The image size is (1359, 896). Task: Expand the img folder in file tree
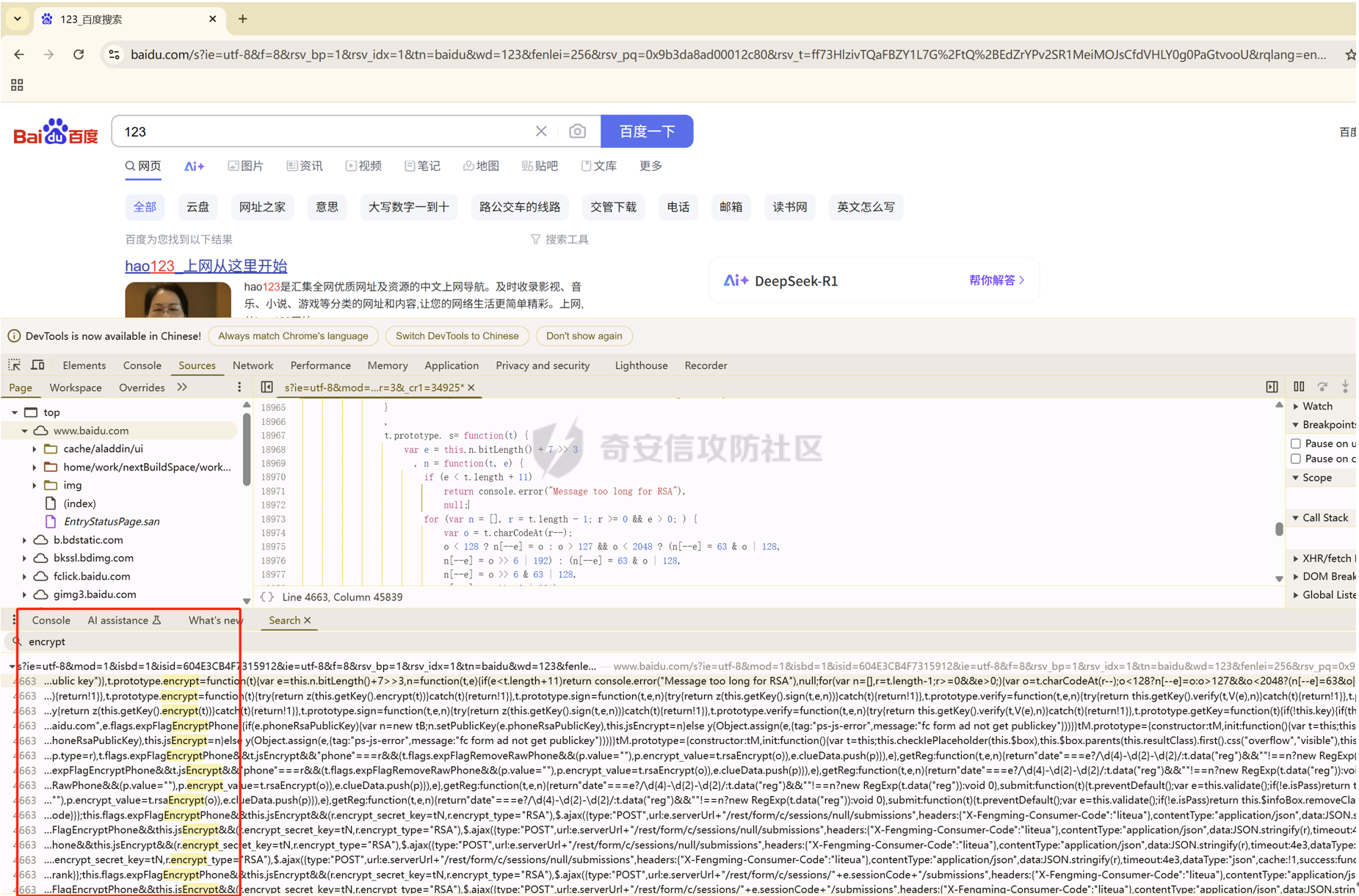[35, 485]
